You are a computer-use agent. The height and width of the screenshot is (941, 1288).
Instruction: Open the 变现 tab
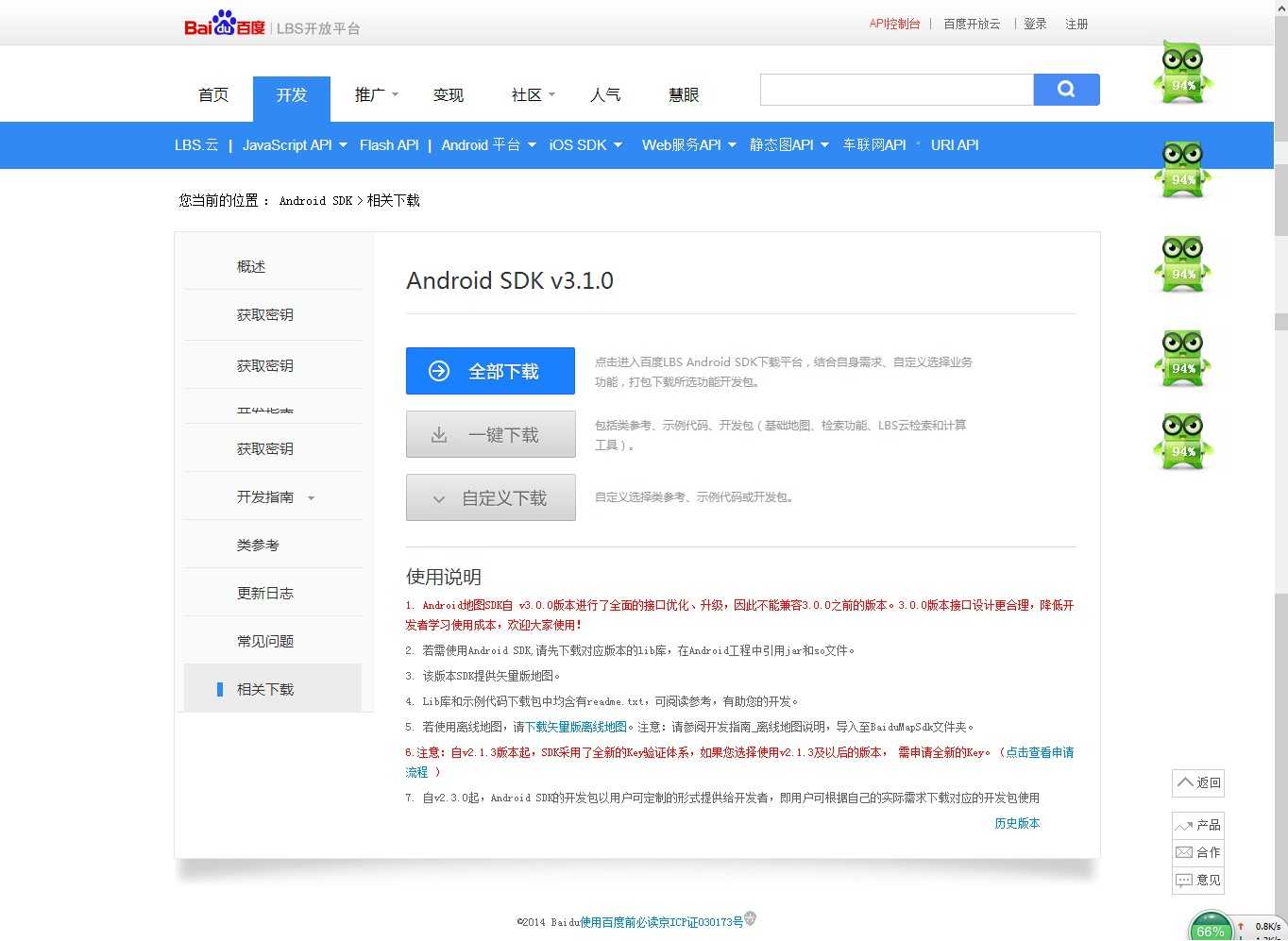point(449,94)
